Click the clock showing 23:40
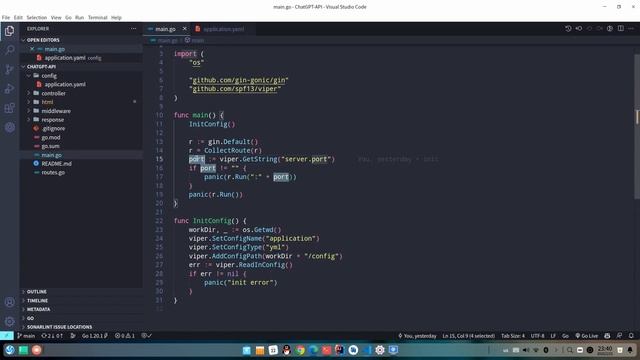 tap(605, 350)
